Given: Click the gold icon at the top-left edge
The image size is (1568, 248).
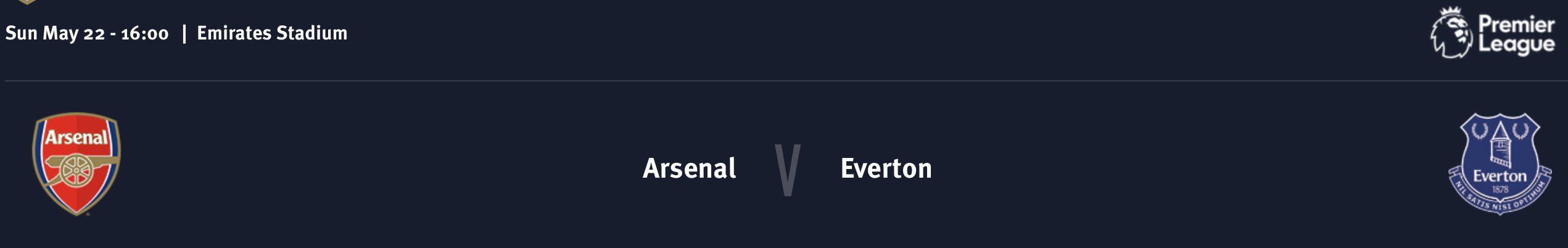Looking at the screenshot, I should click(28, 2).
